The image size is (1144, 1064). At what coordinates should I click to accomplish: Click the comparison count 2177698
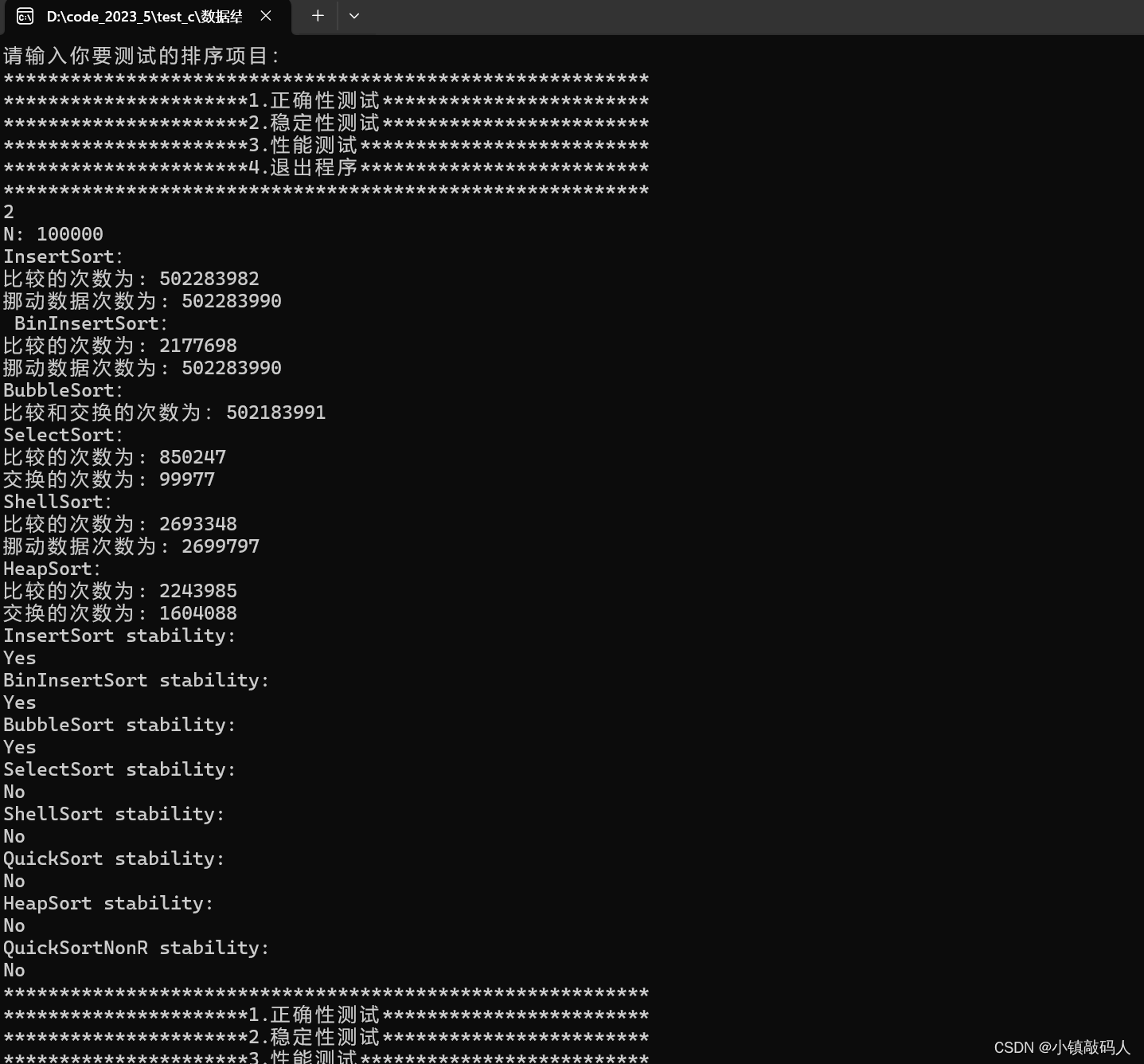point(198,346)
